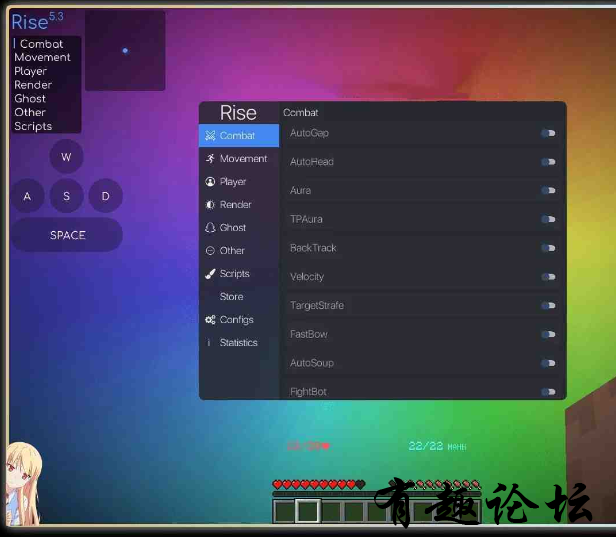The image size is (616, 537).
Task: Click the Player profile icon
Action: 210,181
